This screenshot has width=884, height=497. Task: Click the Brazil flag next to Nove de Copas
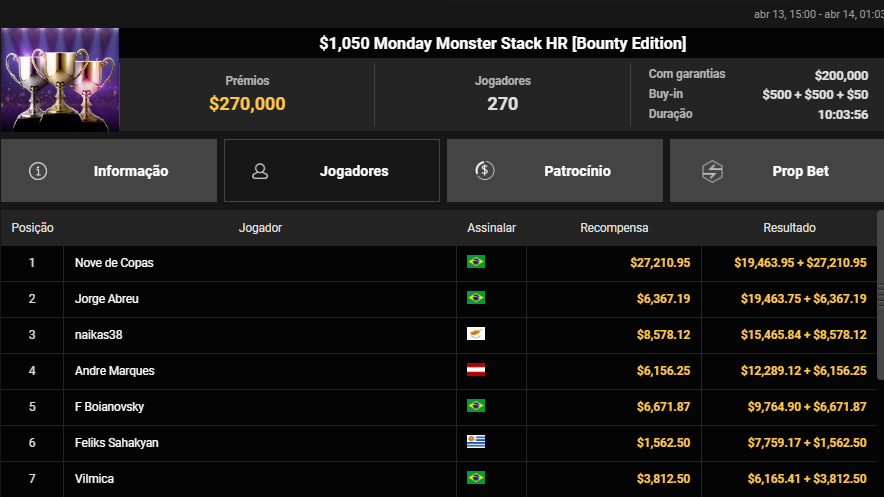[x=476, y=262]
